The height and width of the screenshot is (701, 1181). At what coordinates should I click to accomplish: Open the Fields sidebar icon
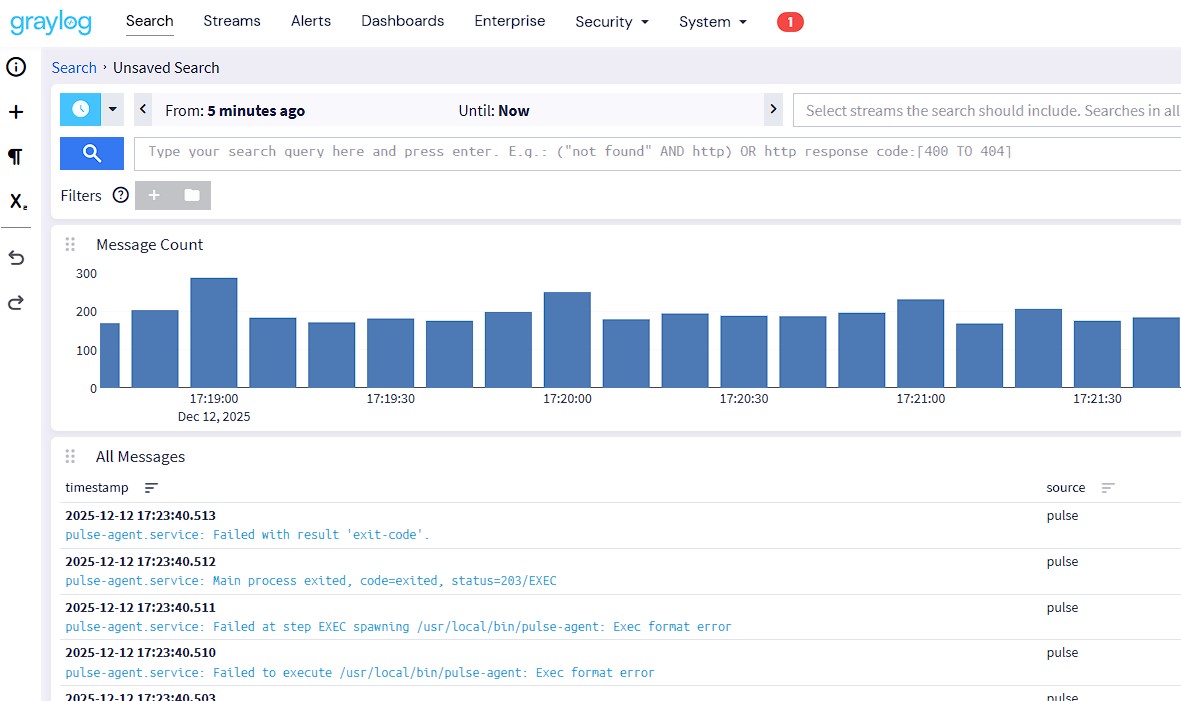click(15, 201)
